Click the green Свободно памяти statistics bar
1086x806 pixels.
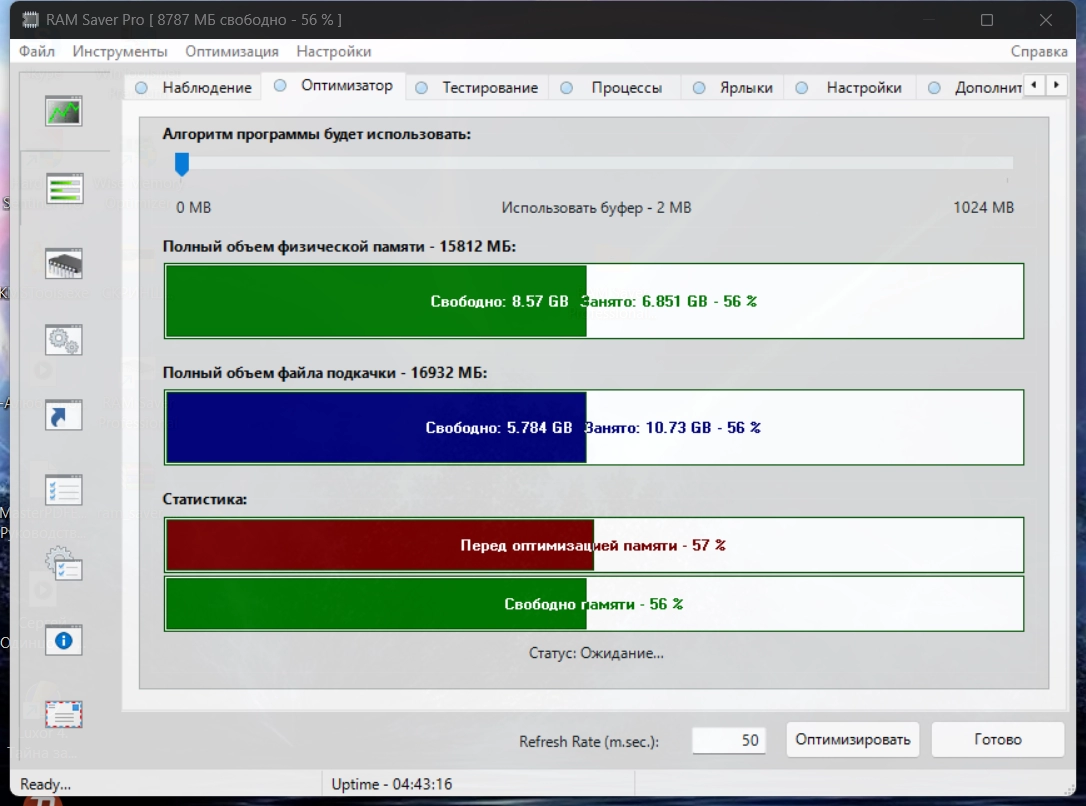(x=376, y=604)
